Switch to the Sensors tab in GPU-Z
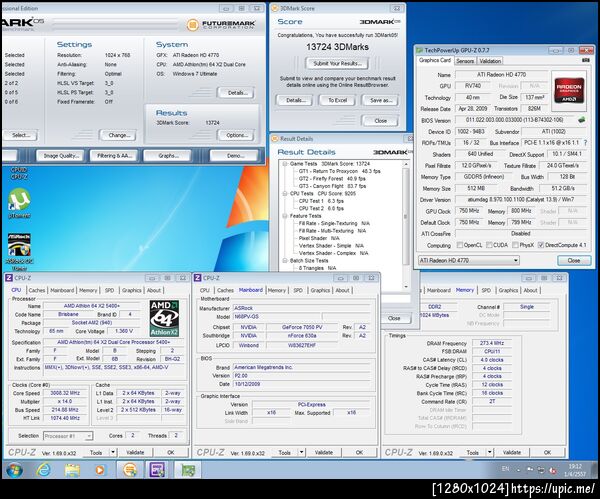 point(465,61)
